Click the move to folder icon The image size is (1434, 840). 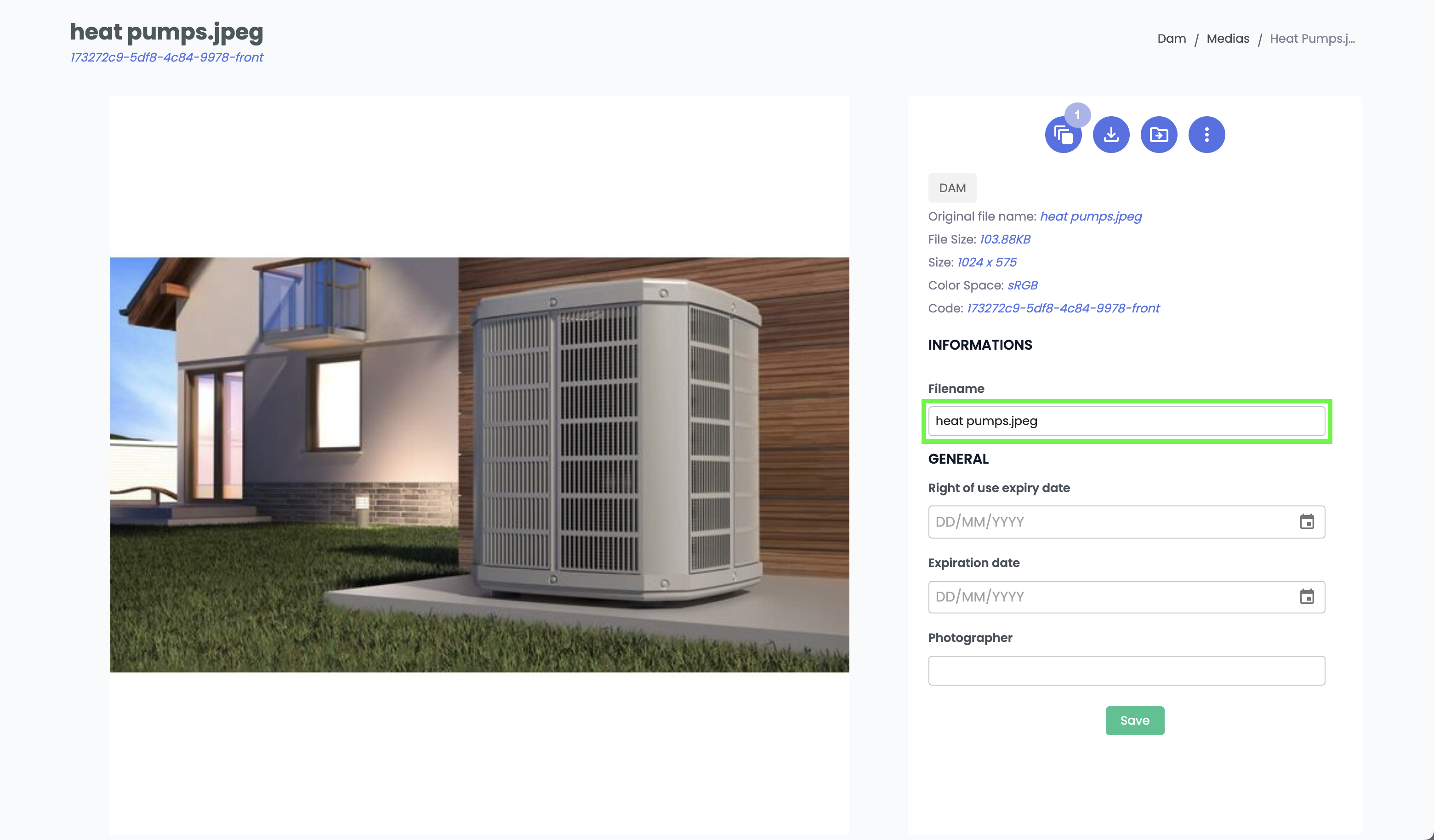pyautogui.click(x=1159, y=135)
